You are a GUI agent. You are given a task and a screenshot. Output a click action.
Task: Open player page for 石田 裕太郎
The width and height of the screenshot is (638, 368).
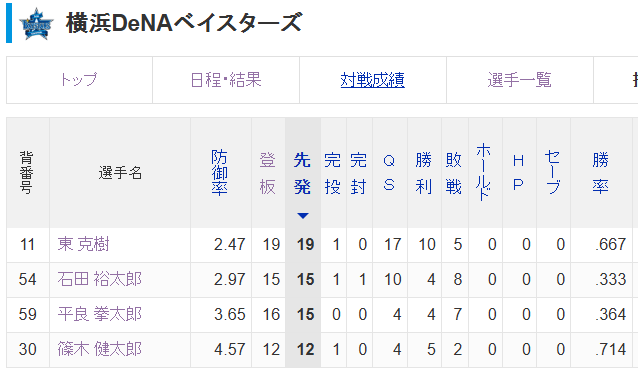(x=100, y=279)
